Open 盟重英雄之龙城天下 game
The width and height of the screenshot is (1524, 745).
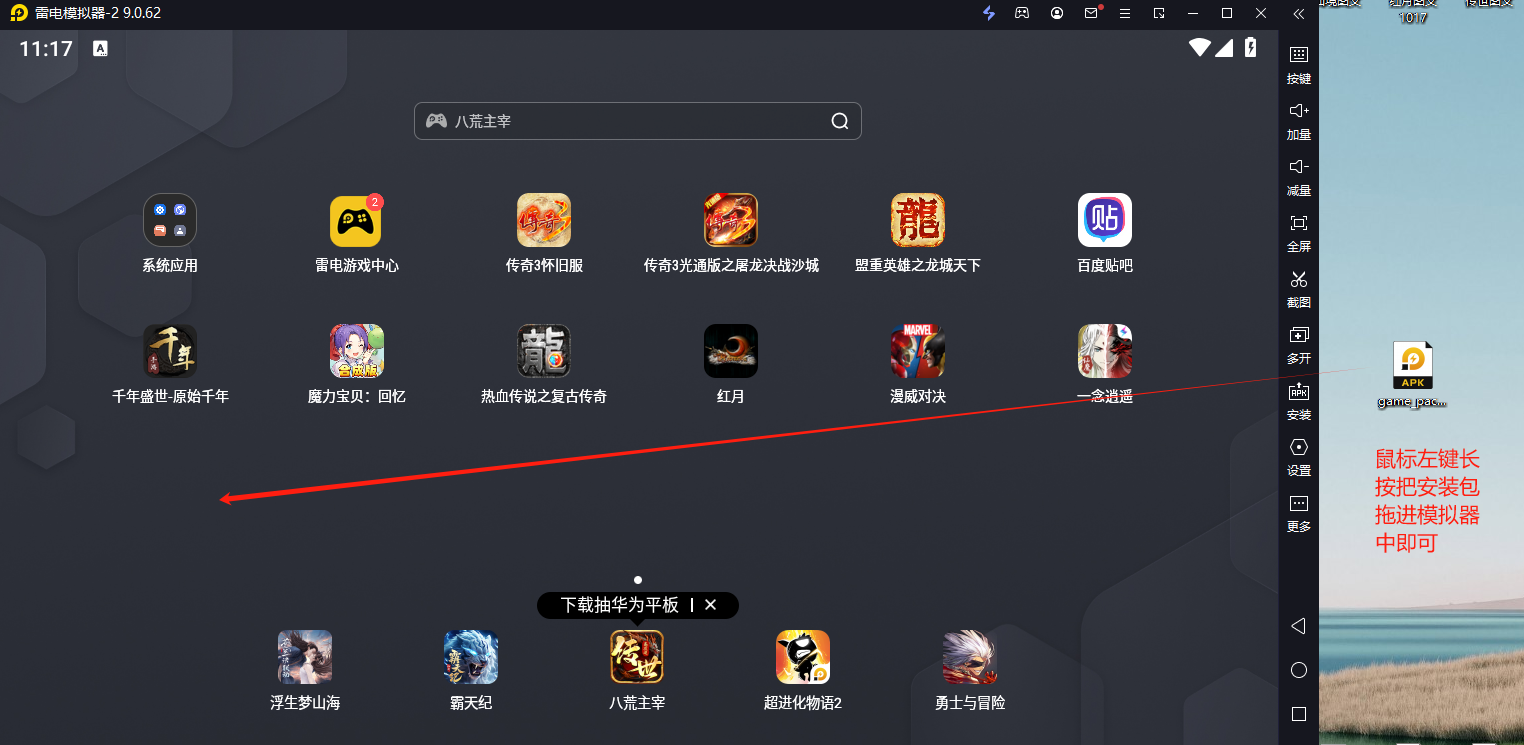point(918,220)
